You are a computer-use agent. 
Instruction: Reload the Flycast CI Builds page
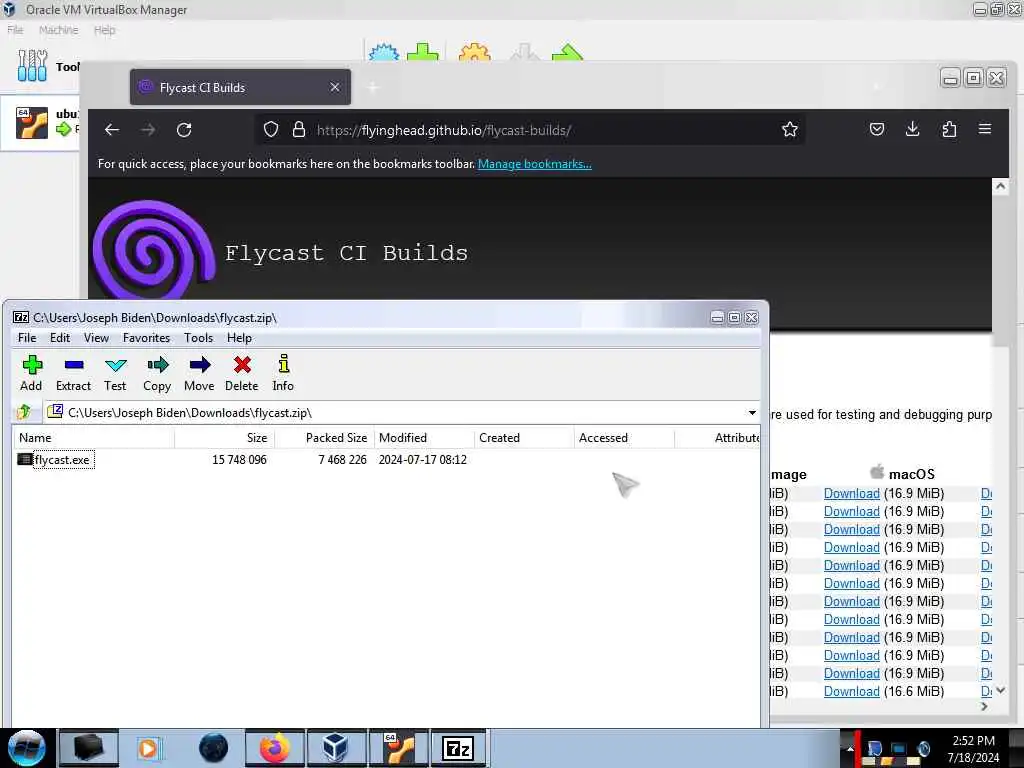pos(184,130)
